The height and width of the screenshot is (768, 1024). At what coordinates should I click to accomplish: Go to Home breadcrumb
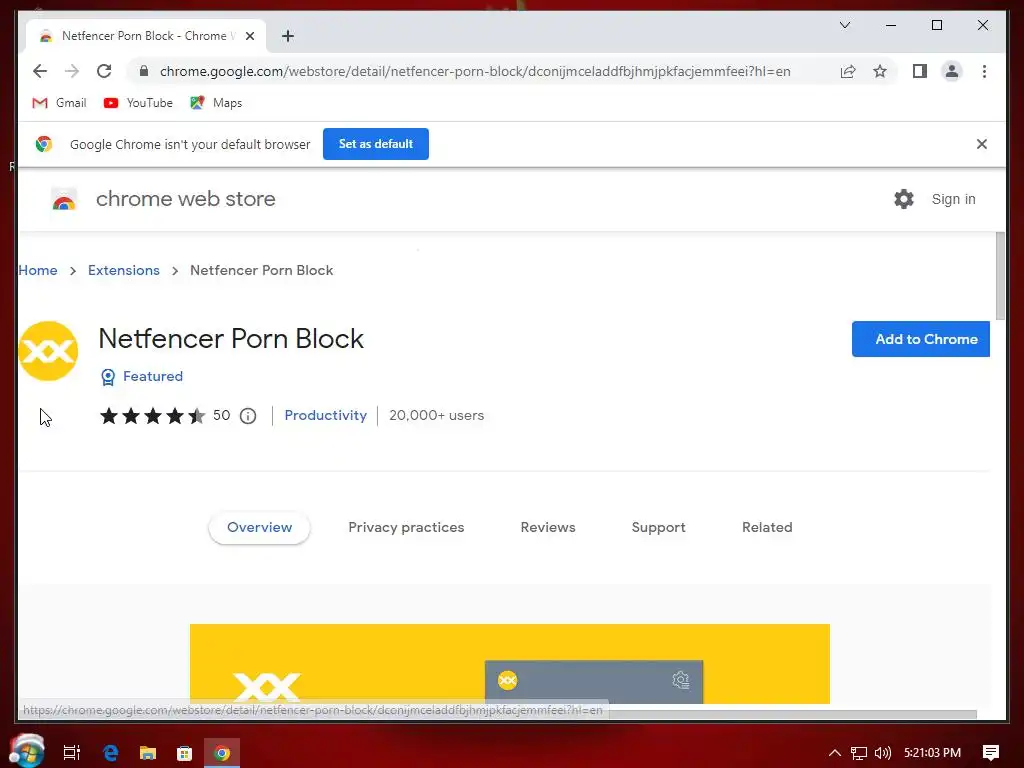[38, 270]
